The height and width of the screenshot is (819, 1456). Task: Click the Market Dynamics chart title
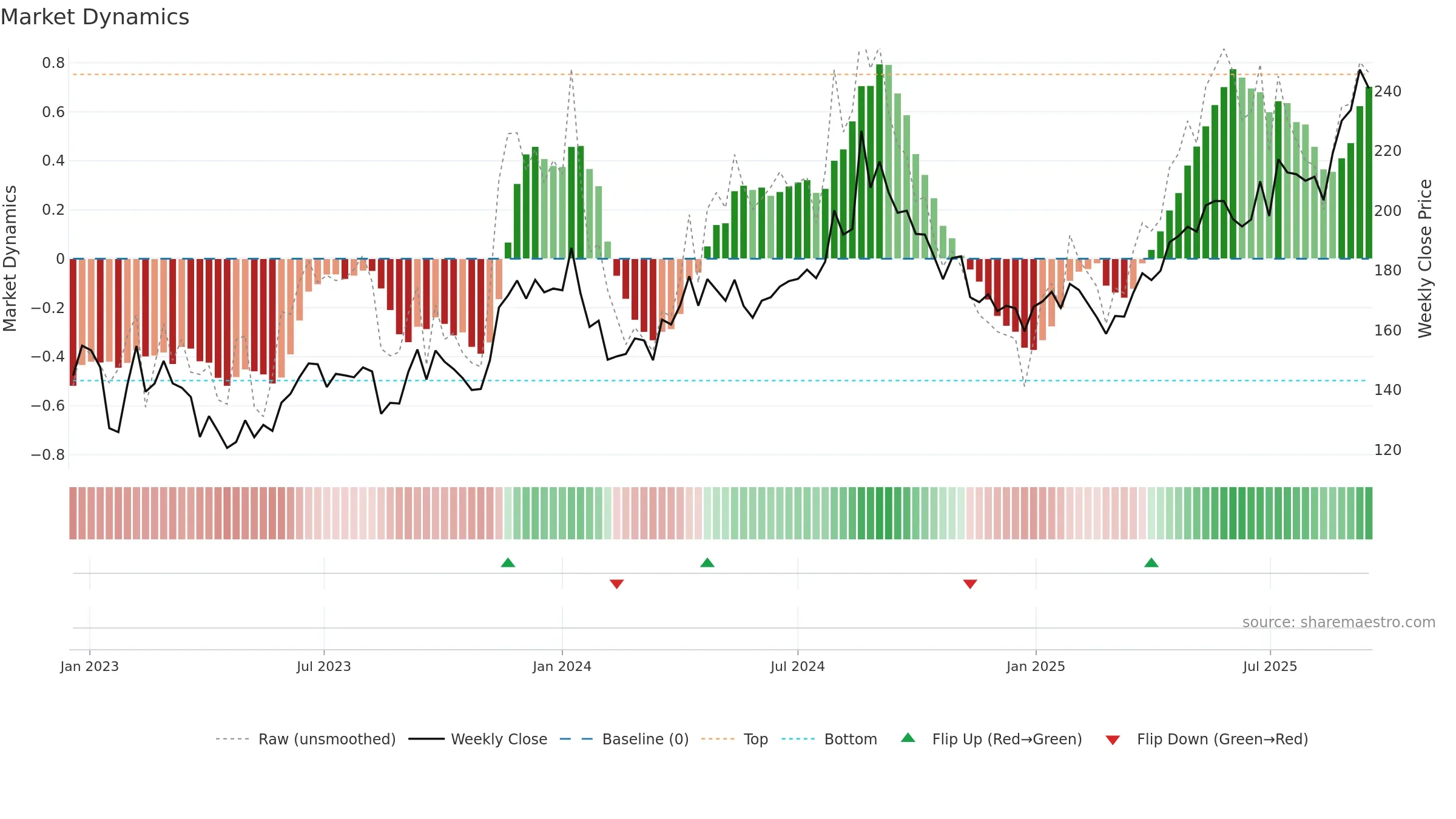click(x=95, y=17)
